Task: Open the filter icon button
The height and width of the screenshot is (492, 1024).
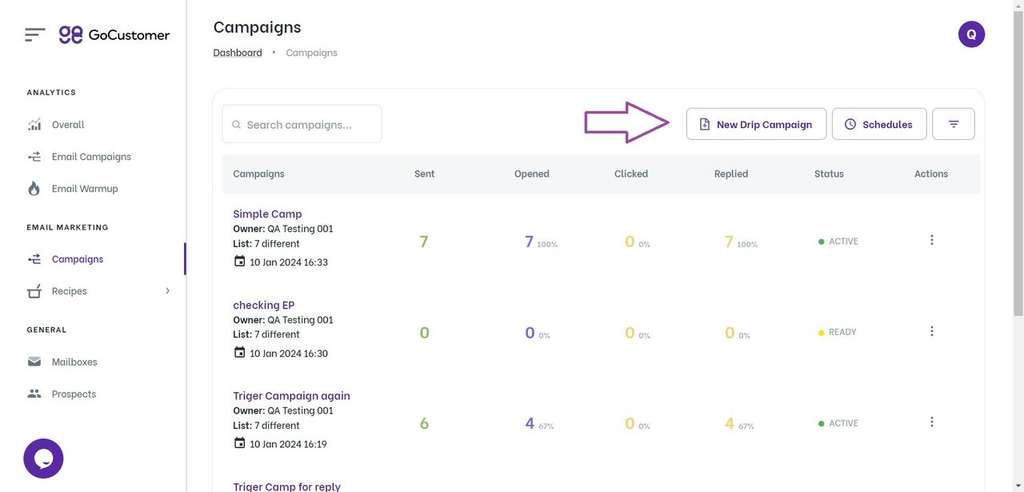Action: (953, 124)
